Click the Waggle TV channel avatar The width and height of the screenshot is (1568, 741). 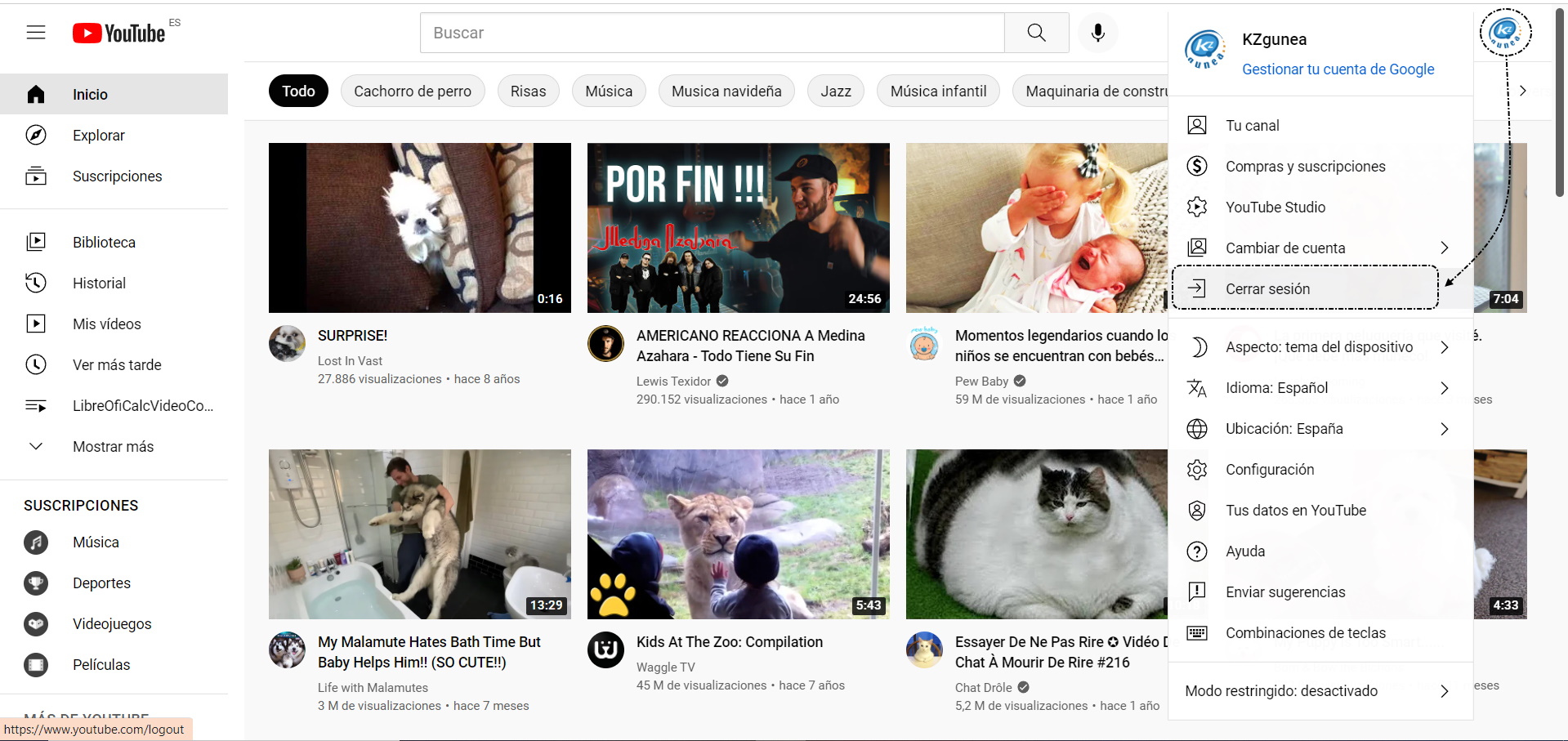tap(605, 649)
